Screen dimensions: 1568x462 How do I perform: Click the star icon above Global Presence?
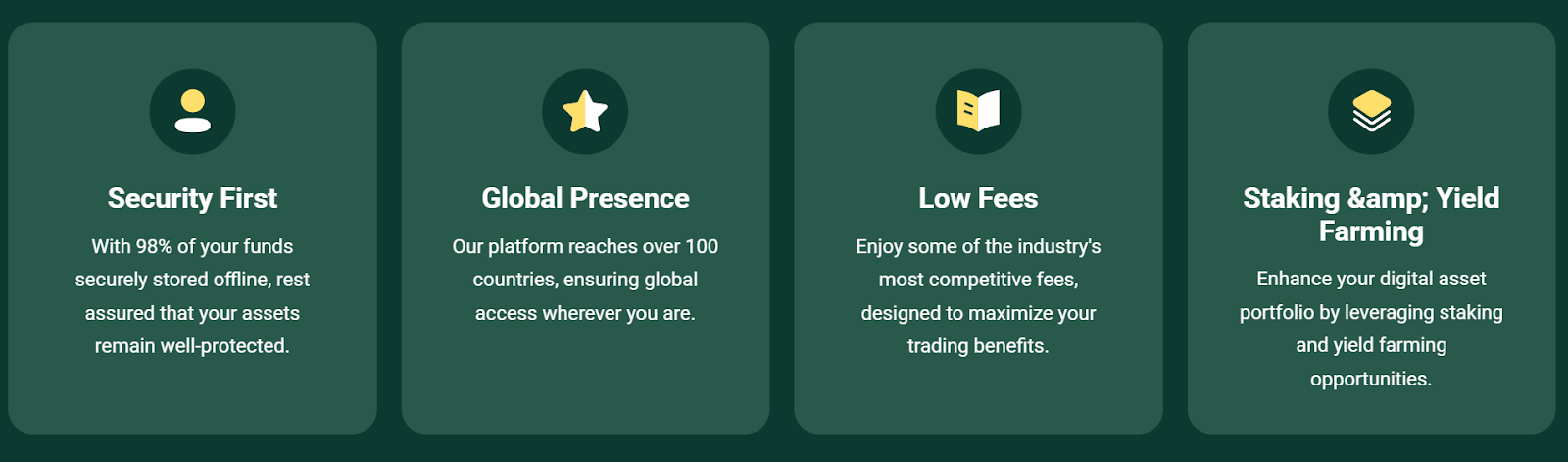point(585,111)
